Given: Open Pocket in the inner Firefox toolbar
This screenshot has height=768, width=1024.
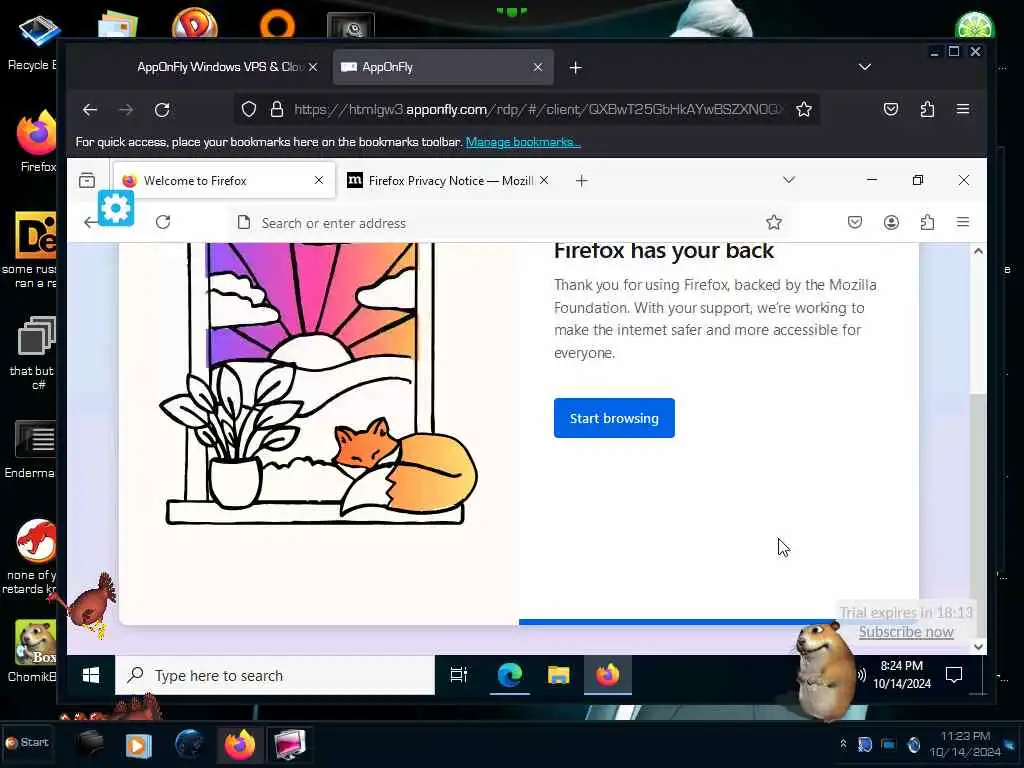Looking at the screenshot, I should coord(855,223).
